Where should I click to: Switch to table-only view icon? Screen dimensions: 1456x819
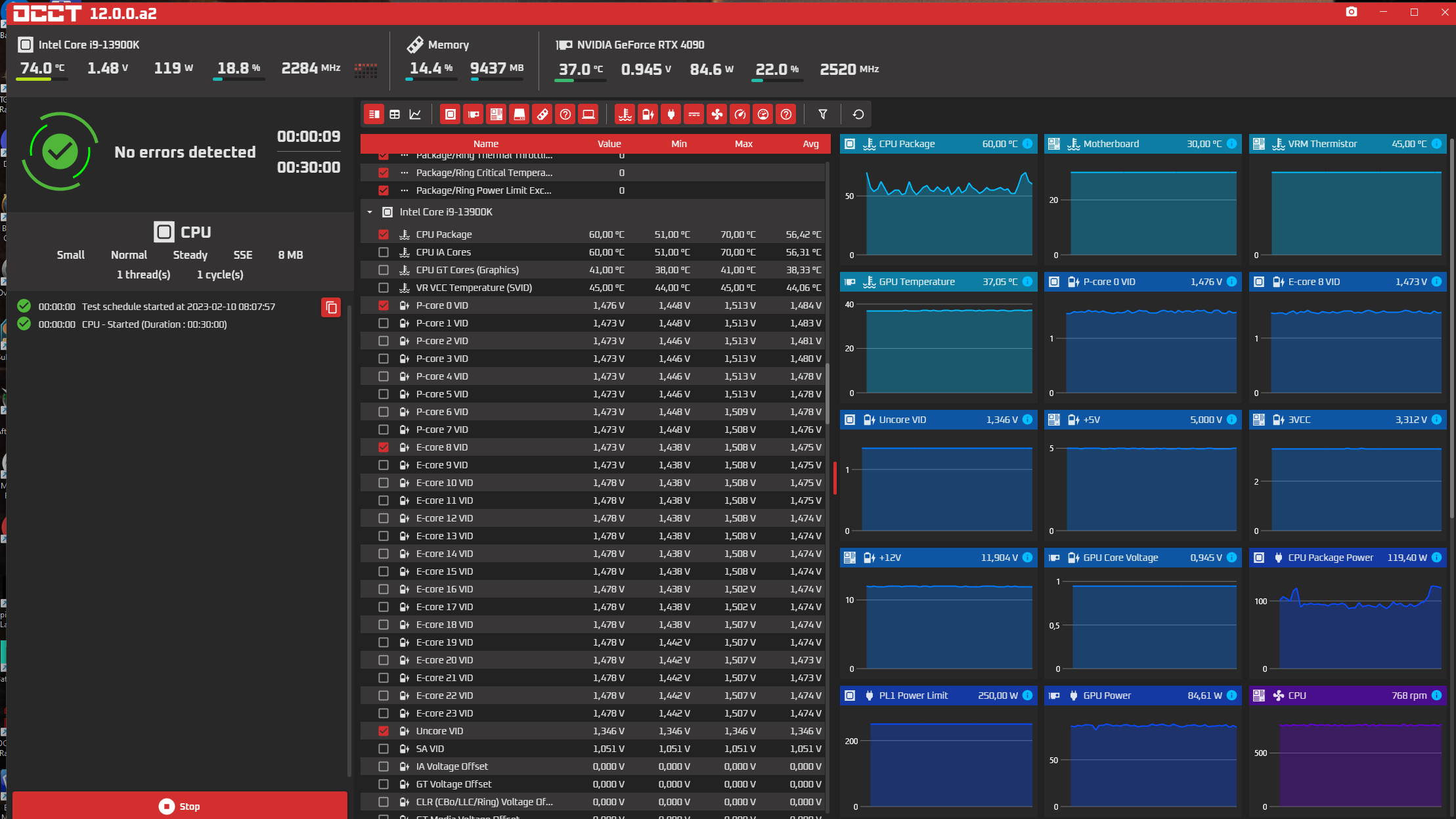(x=395, y=114)
